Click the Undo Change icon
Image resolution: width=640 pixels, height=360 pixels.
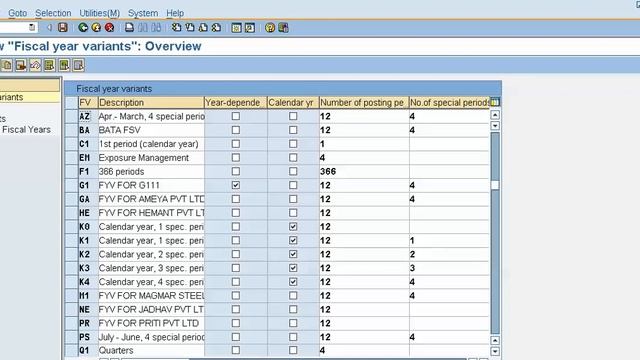[x=35, y=65]
